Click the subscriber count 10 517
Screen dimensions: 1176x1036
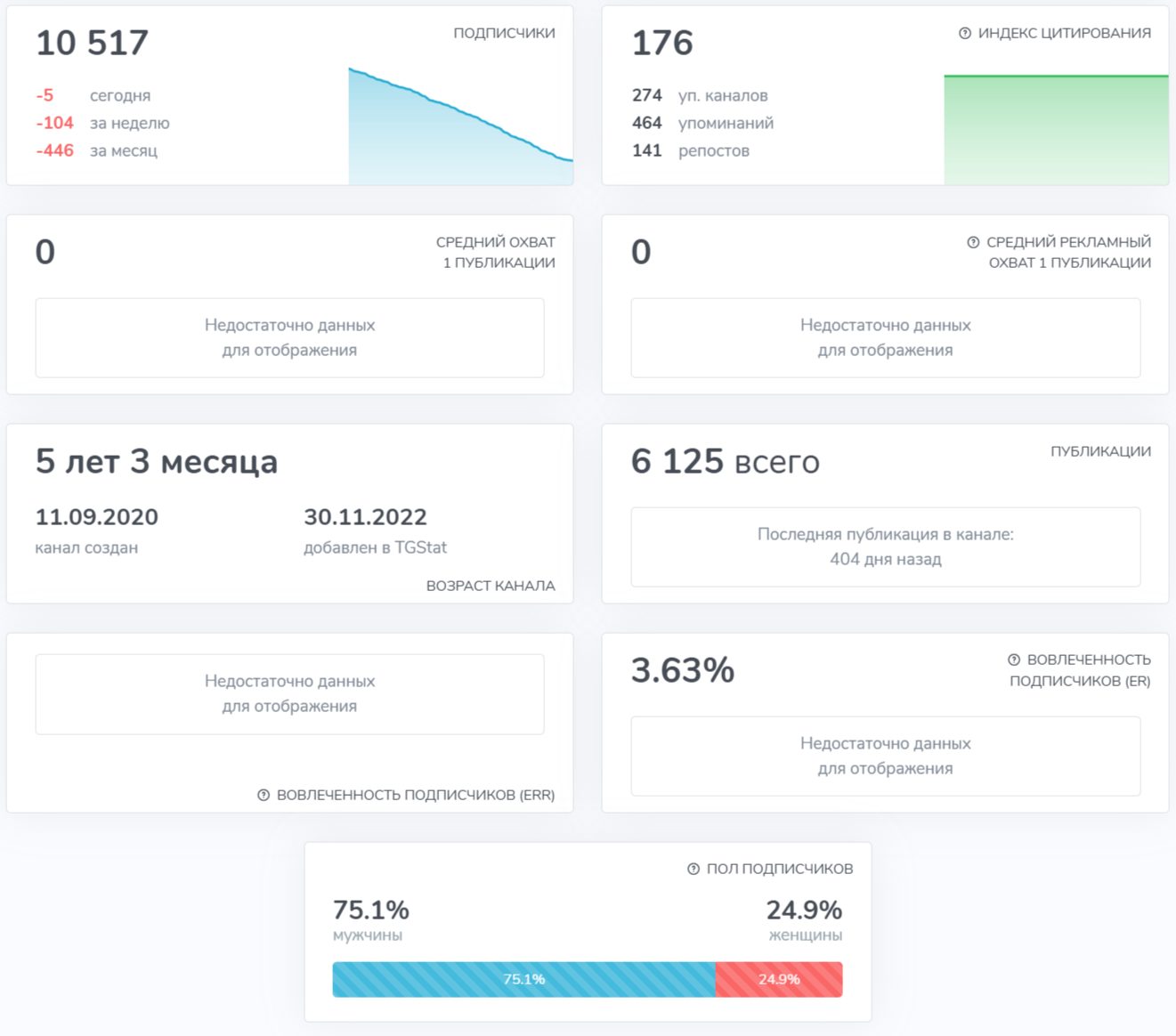pyautogui.click(x=93, y=43)
